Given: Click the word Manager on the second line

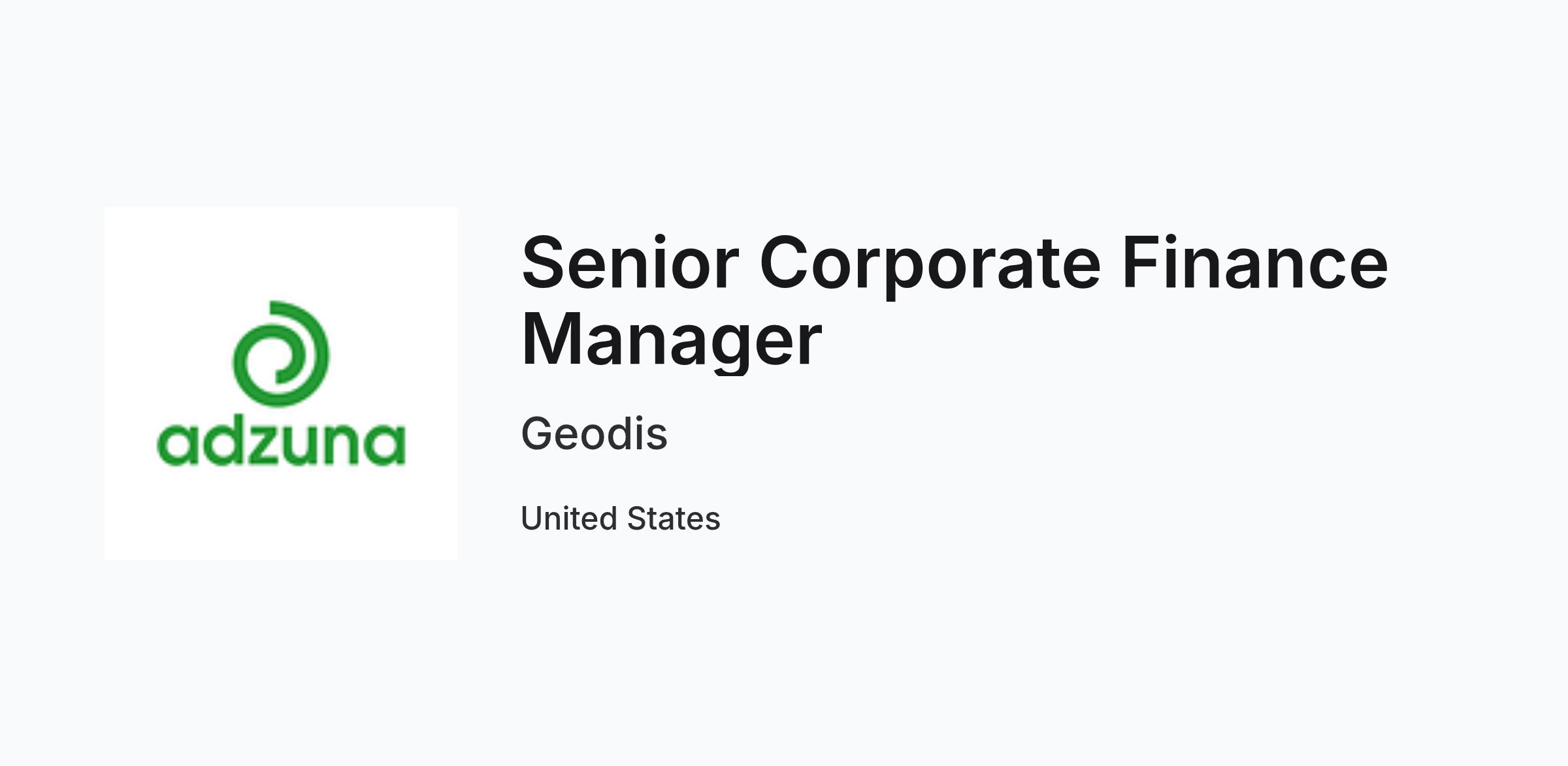Looking at the screenshot, I should 672,340.
